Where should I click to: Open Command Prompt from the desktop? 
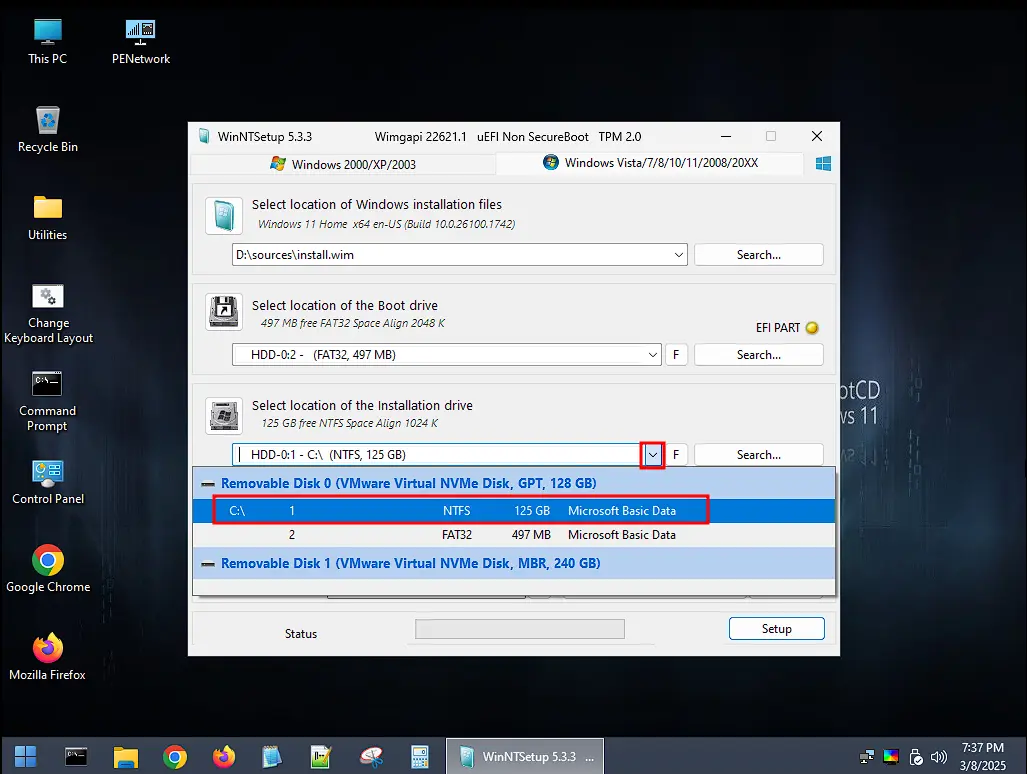[47, 385]
